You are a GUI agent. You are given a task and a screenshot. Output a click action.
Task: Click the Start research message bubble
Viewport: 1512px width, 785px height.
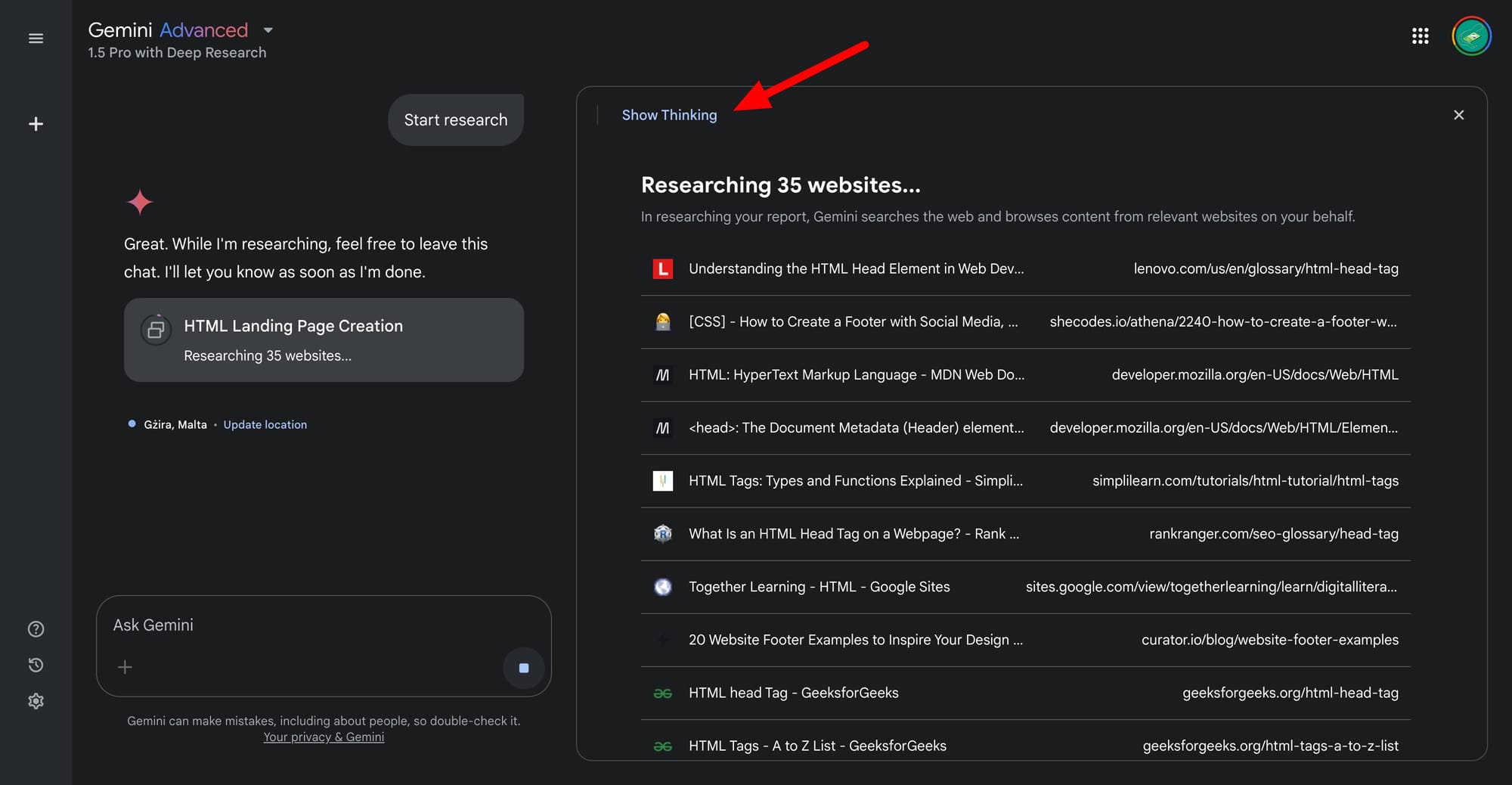456,119
